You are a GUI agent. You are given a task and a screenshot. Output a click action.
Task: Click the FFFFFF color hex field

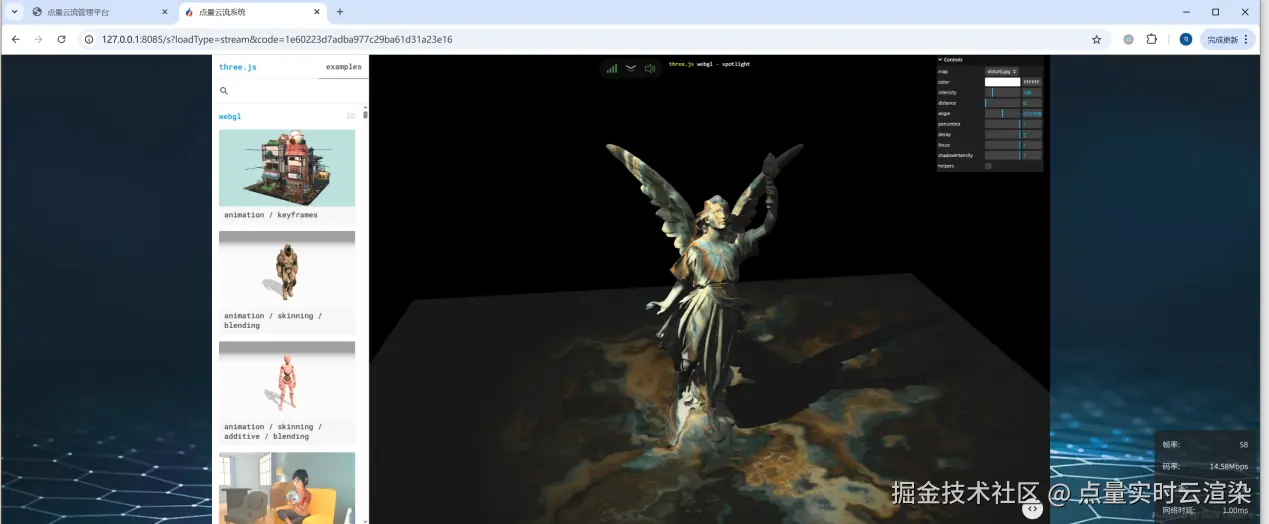1032,82
